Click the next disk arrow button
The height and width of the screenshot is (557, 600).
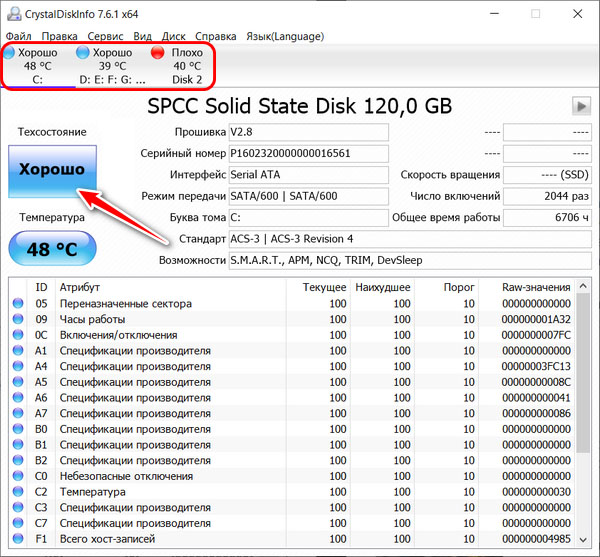581,106
